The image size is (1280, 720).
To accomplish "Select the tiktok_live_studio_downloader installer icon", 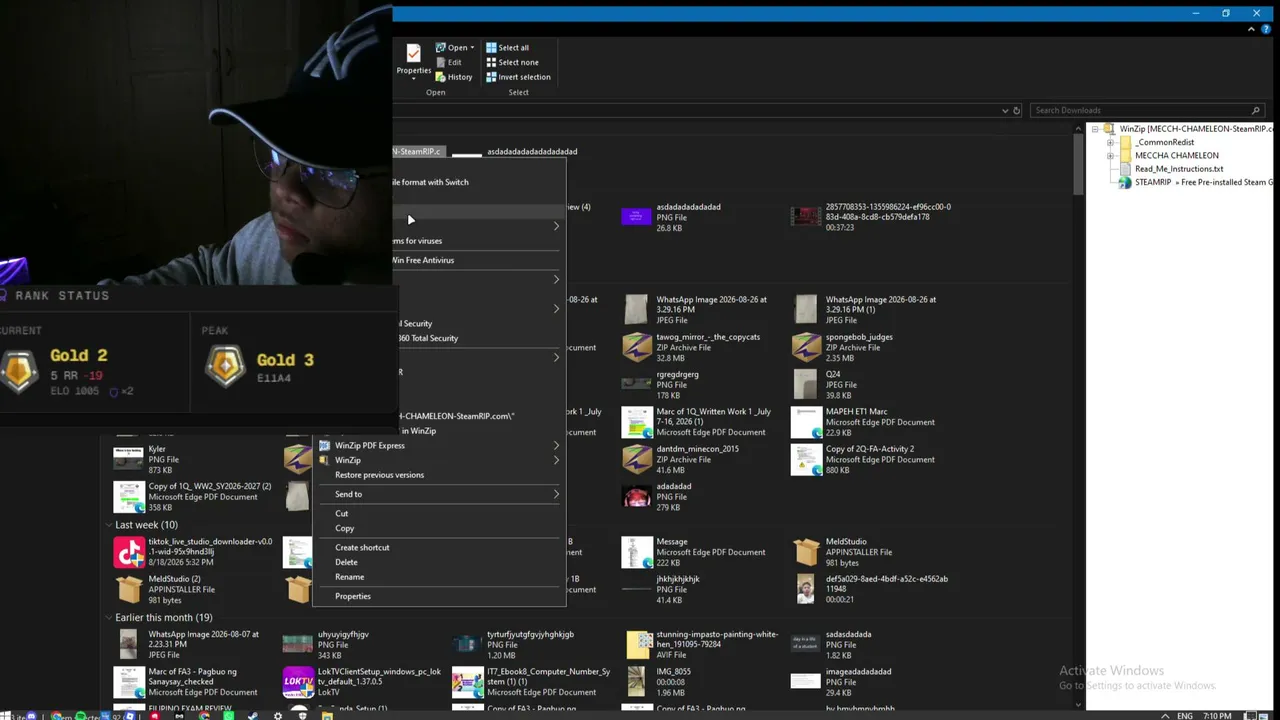I will coord(129,552).
